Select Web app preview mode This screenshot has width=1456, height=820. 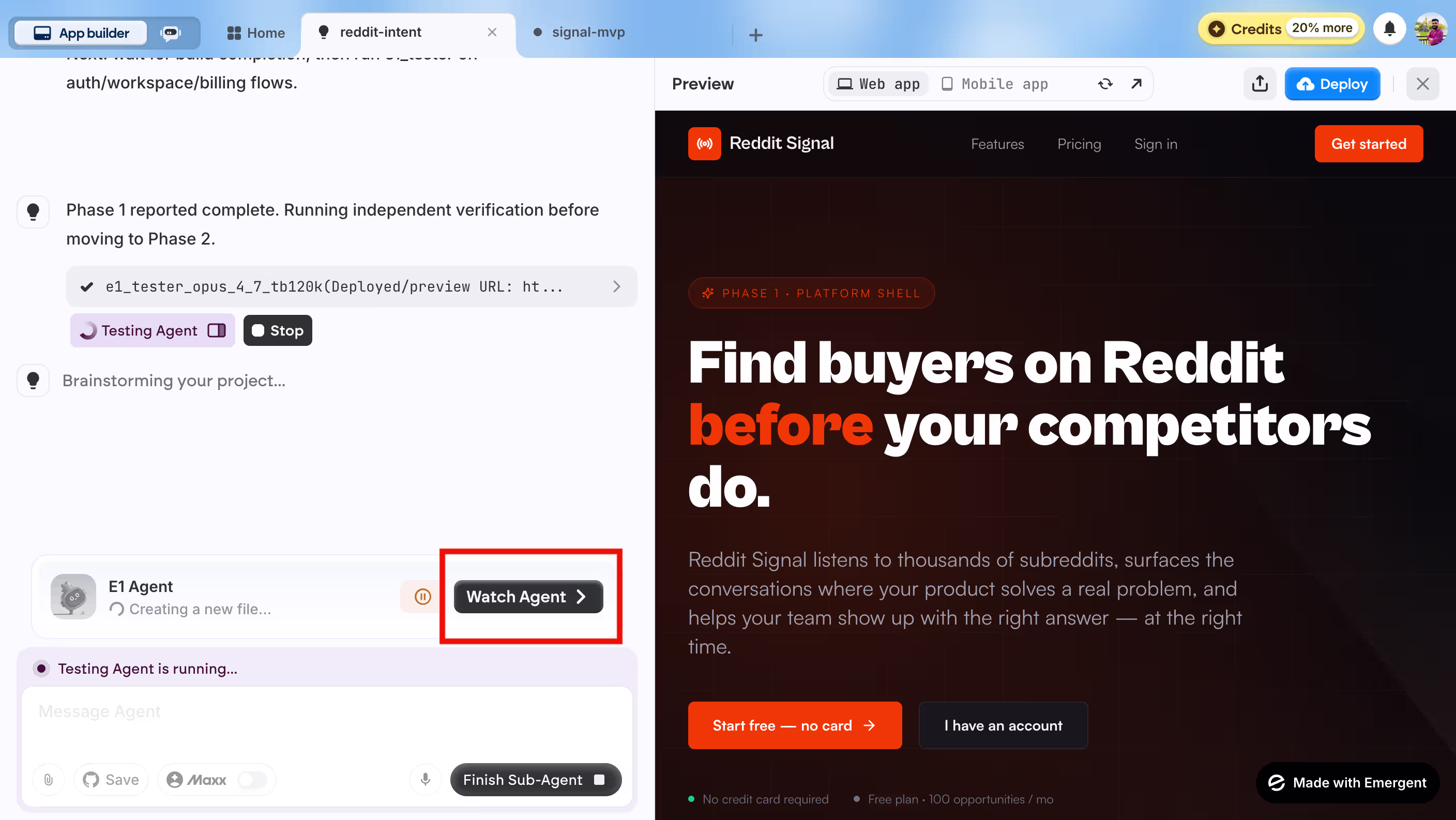click(x=878, y=84)
